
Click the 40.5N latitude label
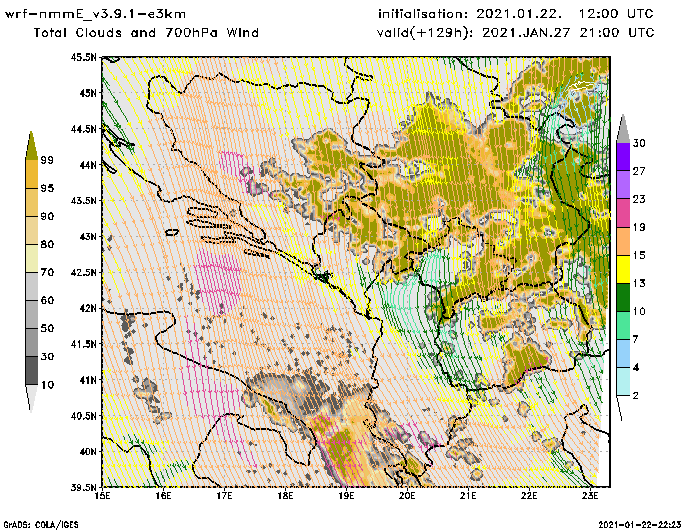click(83, 416)
